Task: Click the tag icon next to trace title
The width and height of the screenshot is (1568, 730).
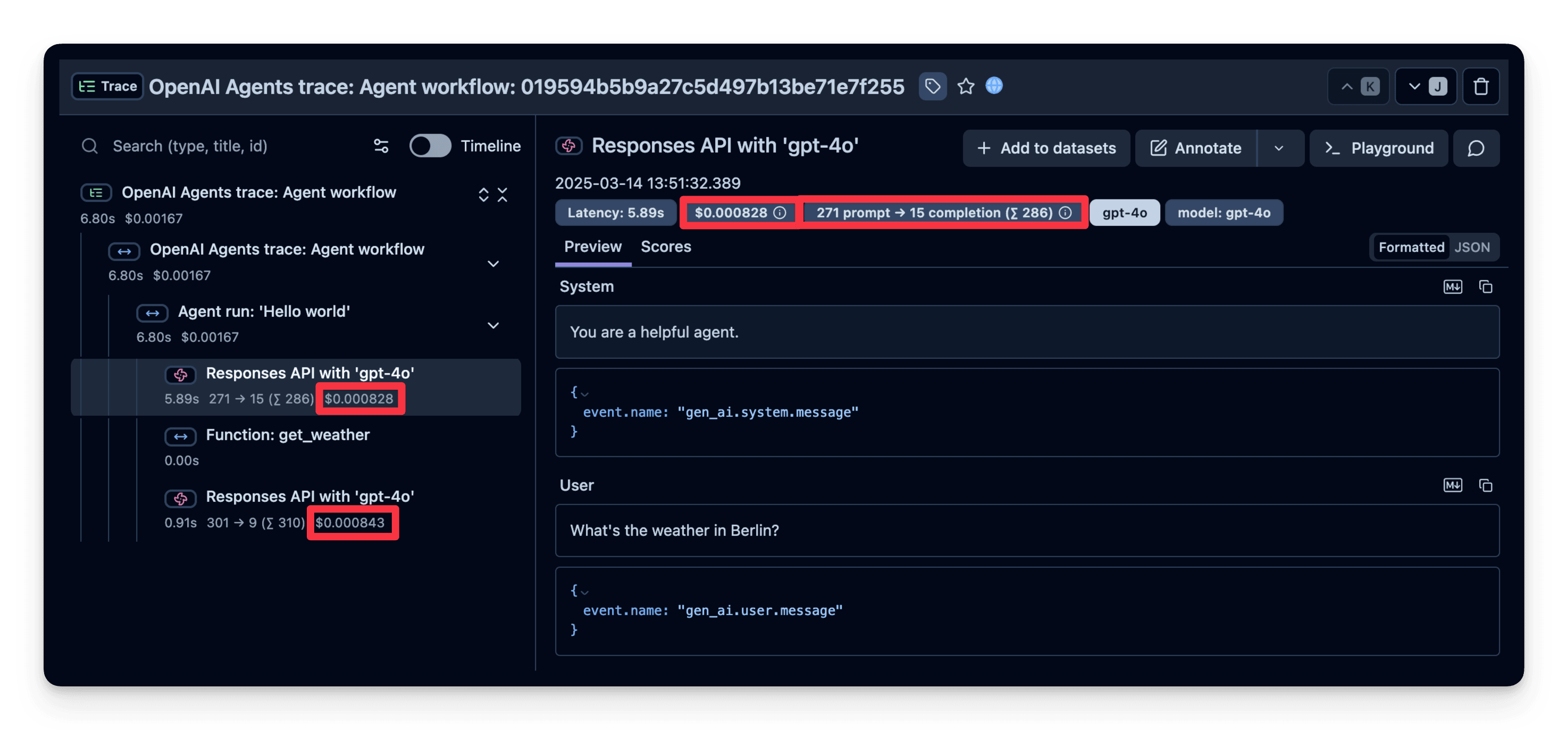Action: 932,87
